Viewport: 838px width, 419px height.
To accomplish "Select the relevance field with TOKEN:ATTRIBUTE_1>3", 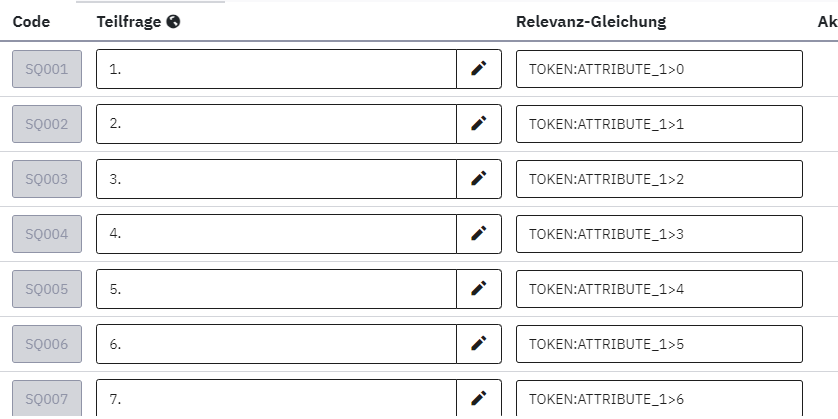I will click(x=659, y=234).
